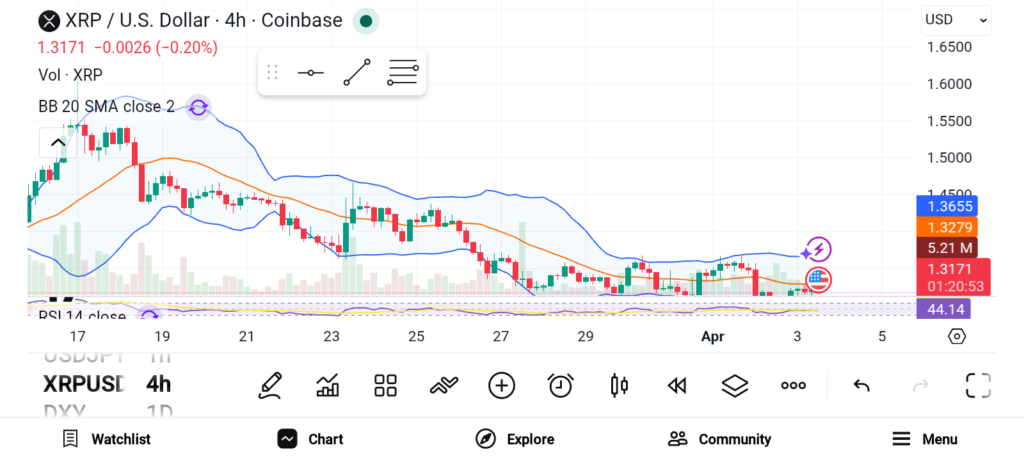Click the purple lightning bolt icon
The image size is (1024, 461).
[818, 250]
